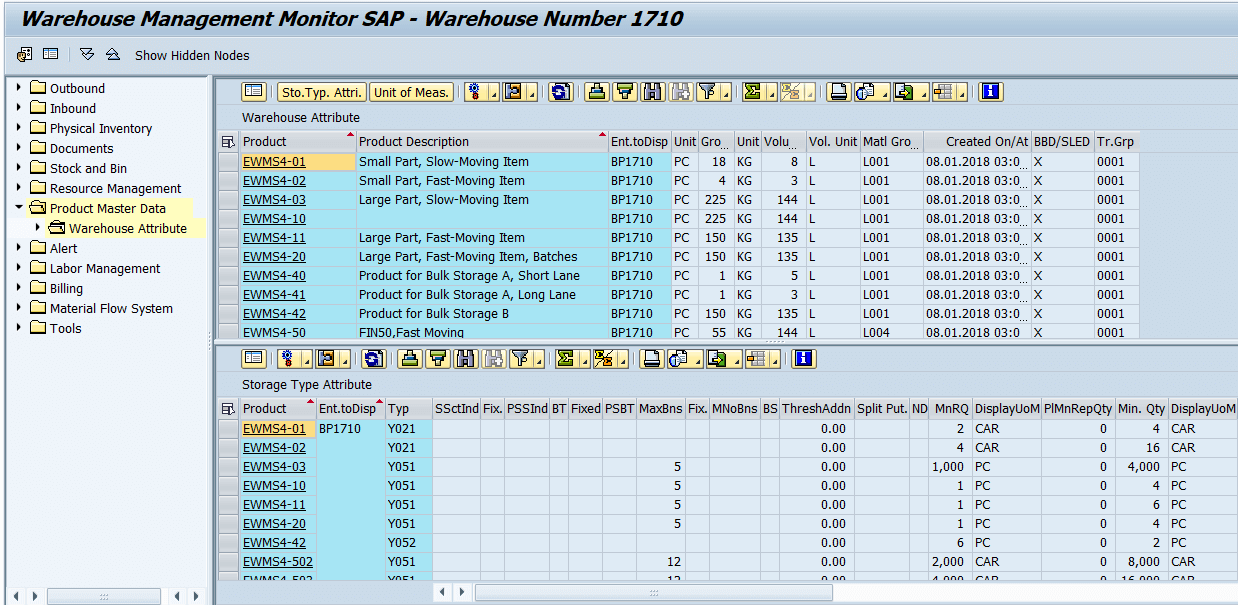Collapse the Product Master Data folder
The height and width of the screenshot is (605, 1238).
16,208
